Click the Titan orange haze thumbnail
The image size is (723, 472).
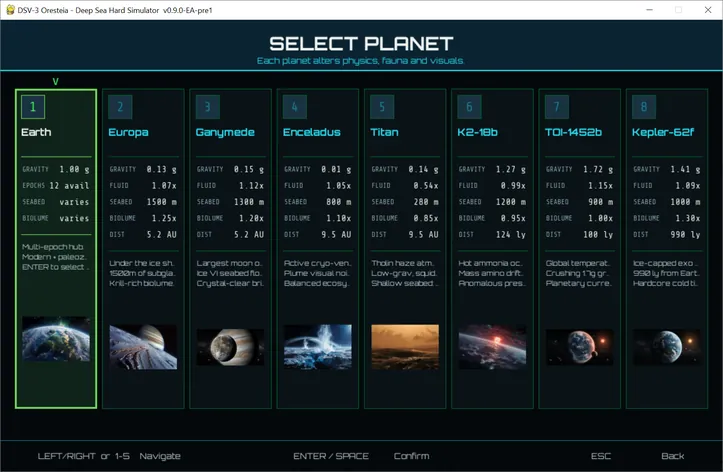[405, 347]
